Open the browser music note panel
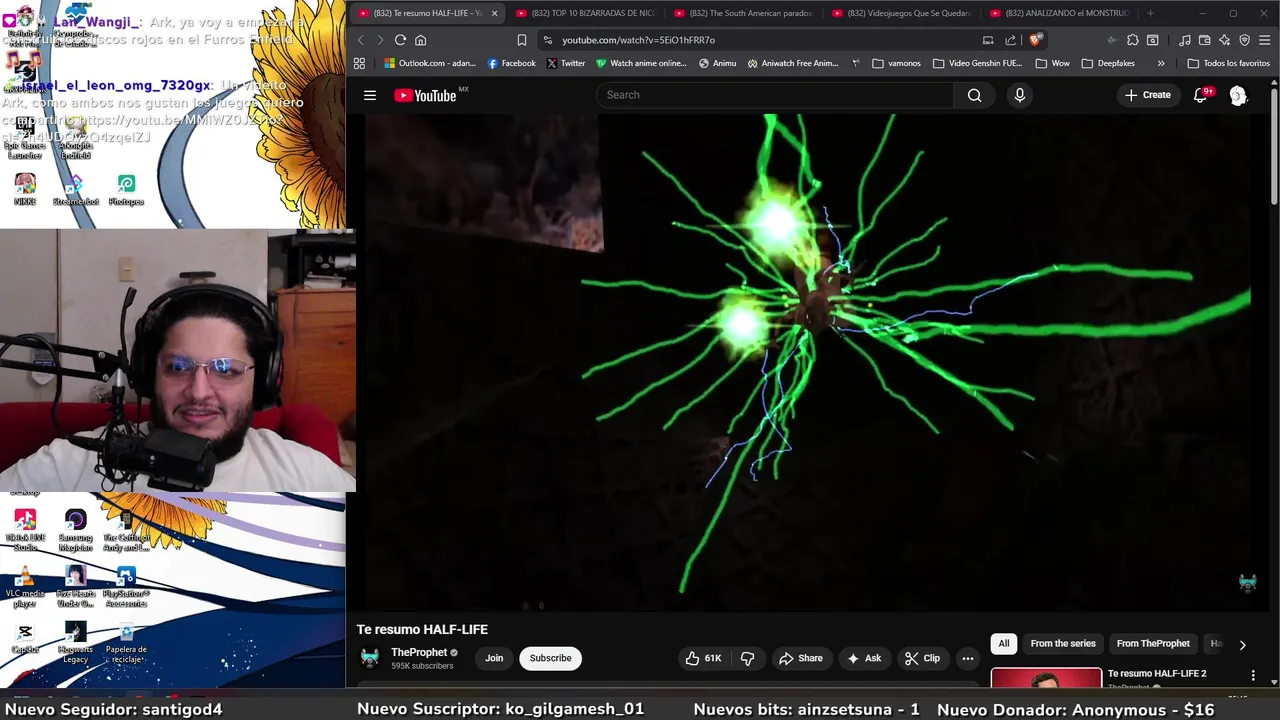Image resolution: width=1280 pixels, height=720 pixels. pyautogui.click(x=1185, y=40)
